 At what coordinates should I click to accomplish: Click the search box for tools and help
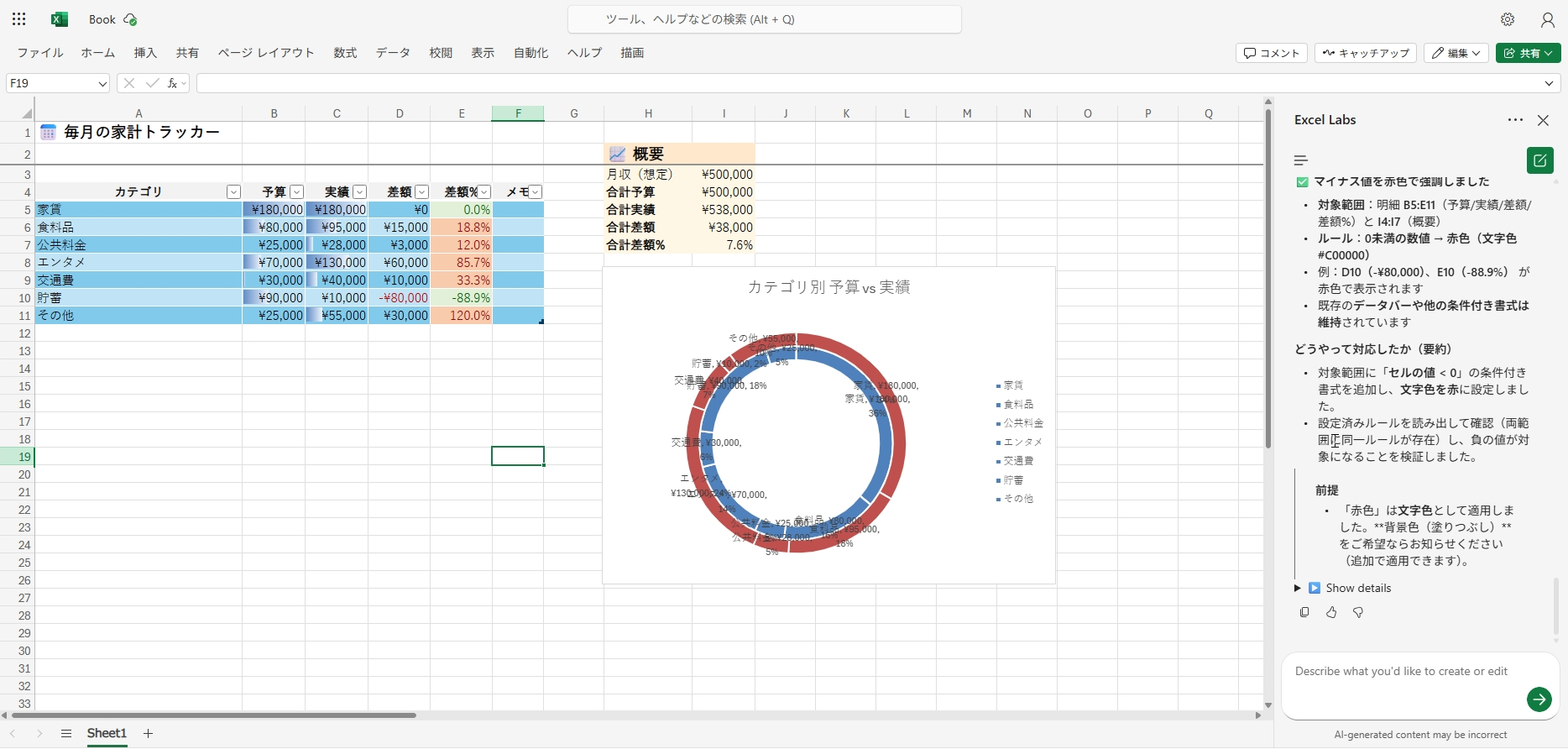point(765,19)
